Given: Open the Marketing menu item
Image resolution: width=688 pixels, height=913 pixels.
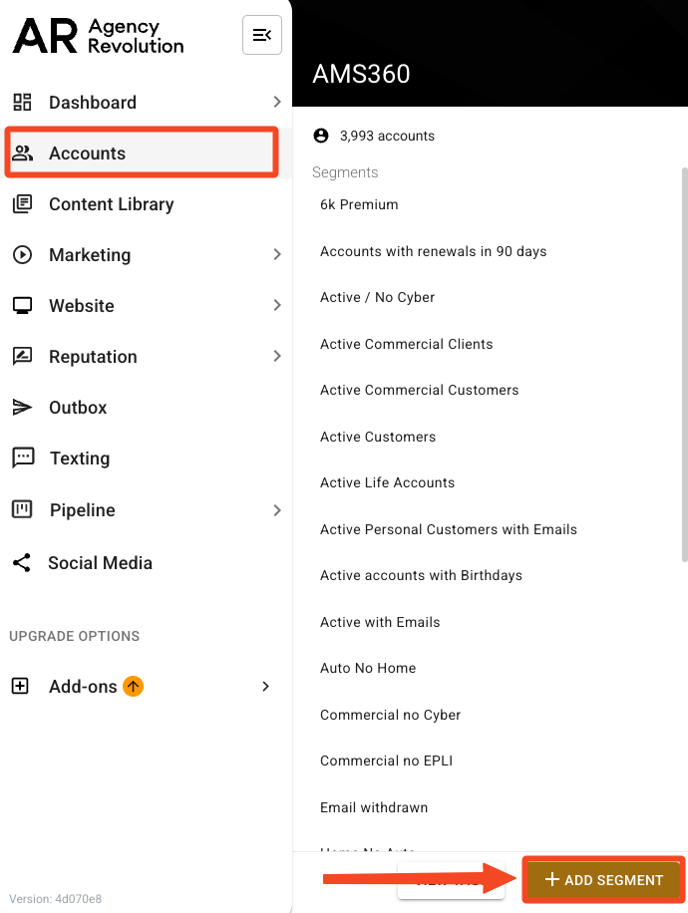Looking at the screenshot, I should pyautogui.click(x=146, y=254).
